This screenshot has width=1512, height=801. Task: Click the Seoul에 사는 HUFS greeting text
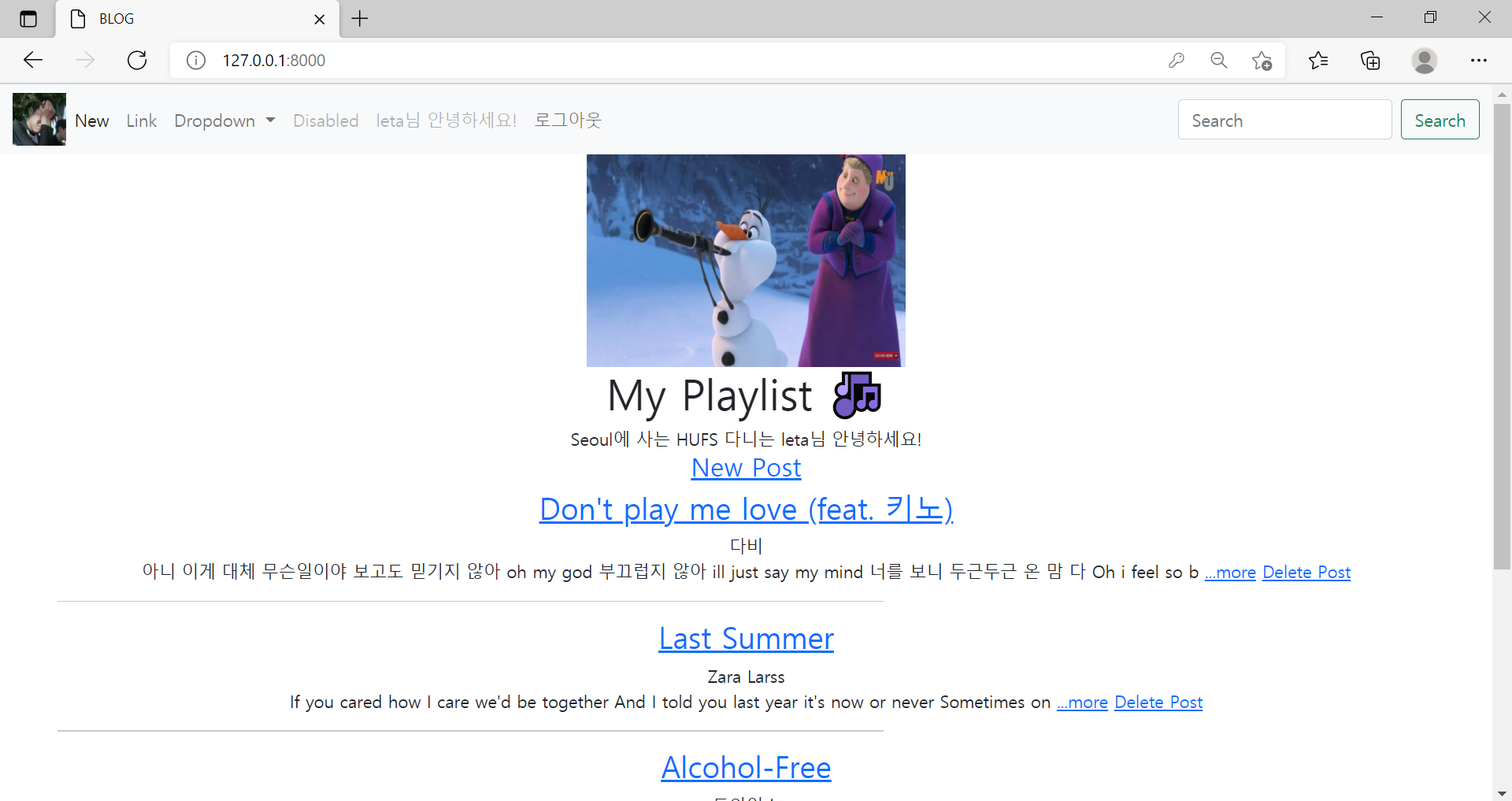click(746, 439)
